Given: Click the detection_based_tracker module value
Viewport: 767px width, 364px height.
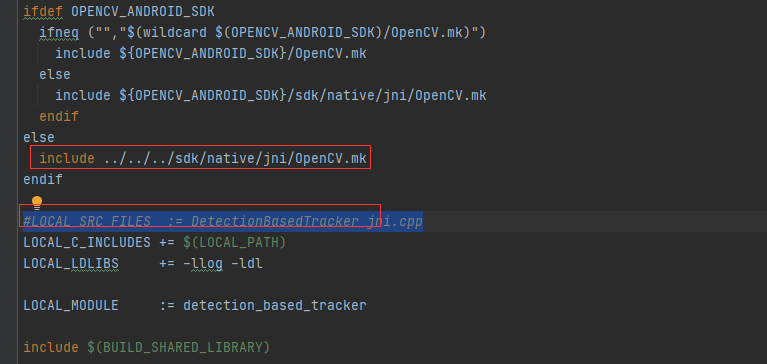Looking at the screenshot, I should (x=275, y=306).
